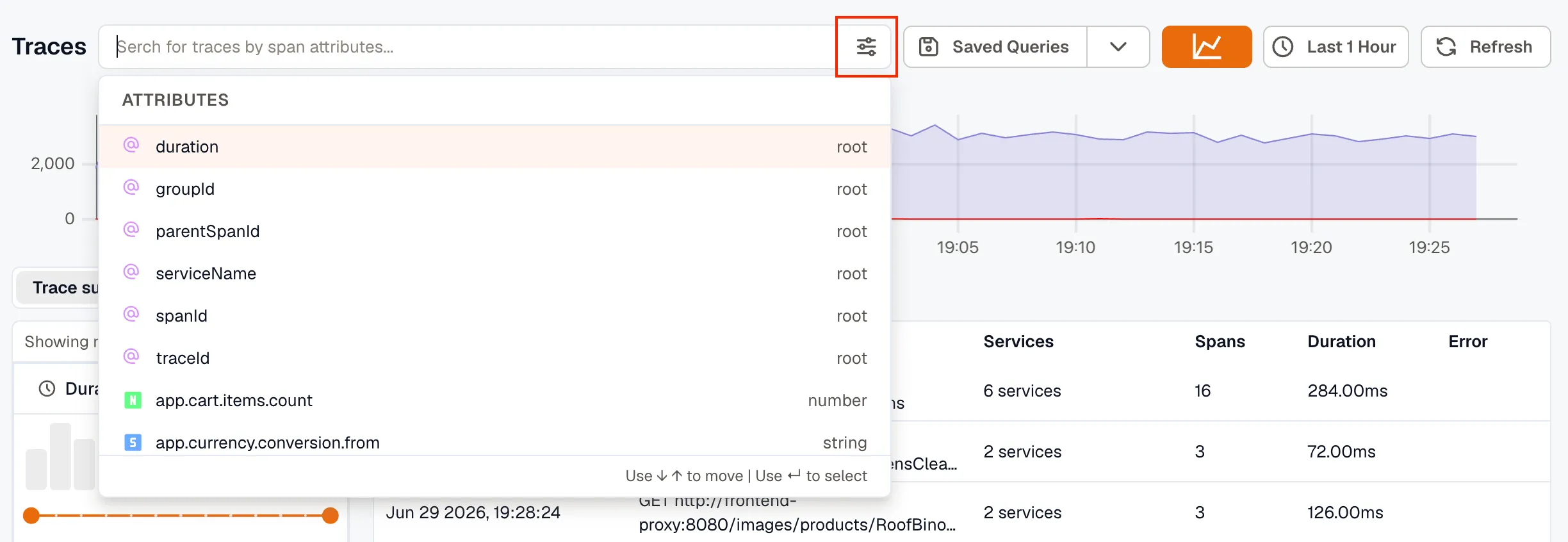Open the Last 1 Hour time range

(x=1335, y=47)
